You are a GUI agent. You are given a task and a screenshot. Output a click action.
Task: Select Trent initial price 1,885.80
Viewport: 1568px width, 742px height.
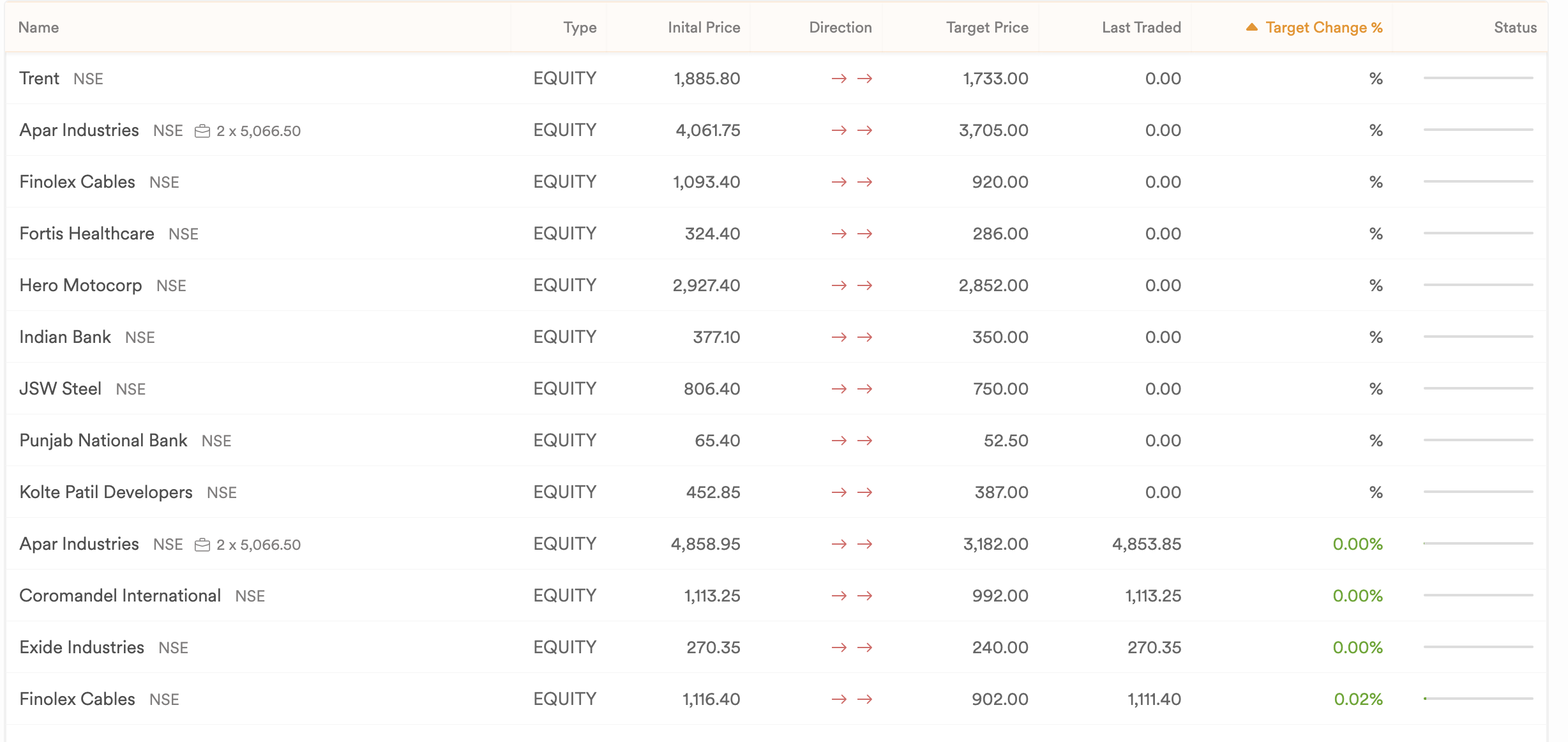click(707, 79)
